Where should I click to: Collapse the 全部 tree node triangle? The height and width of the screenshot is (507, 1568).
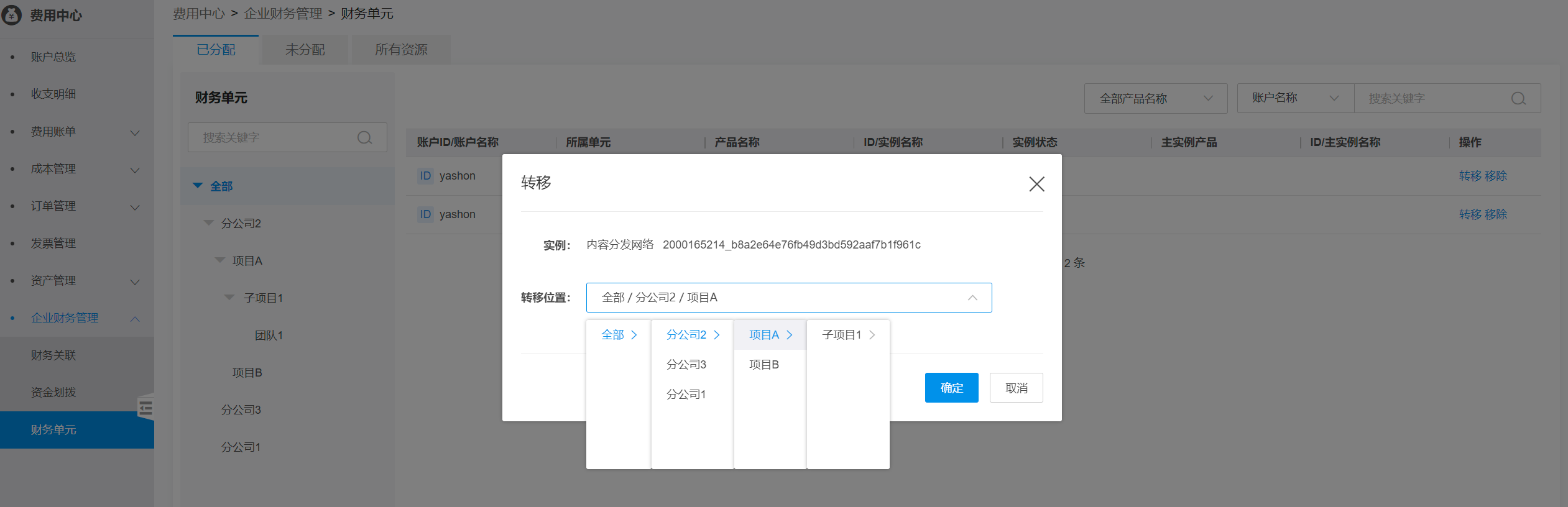[198, 186]
